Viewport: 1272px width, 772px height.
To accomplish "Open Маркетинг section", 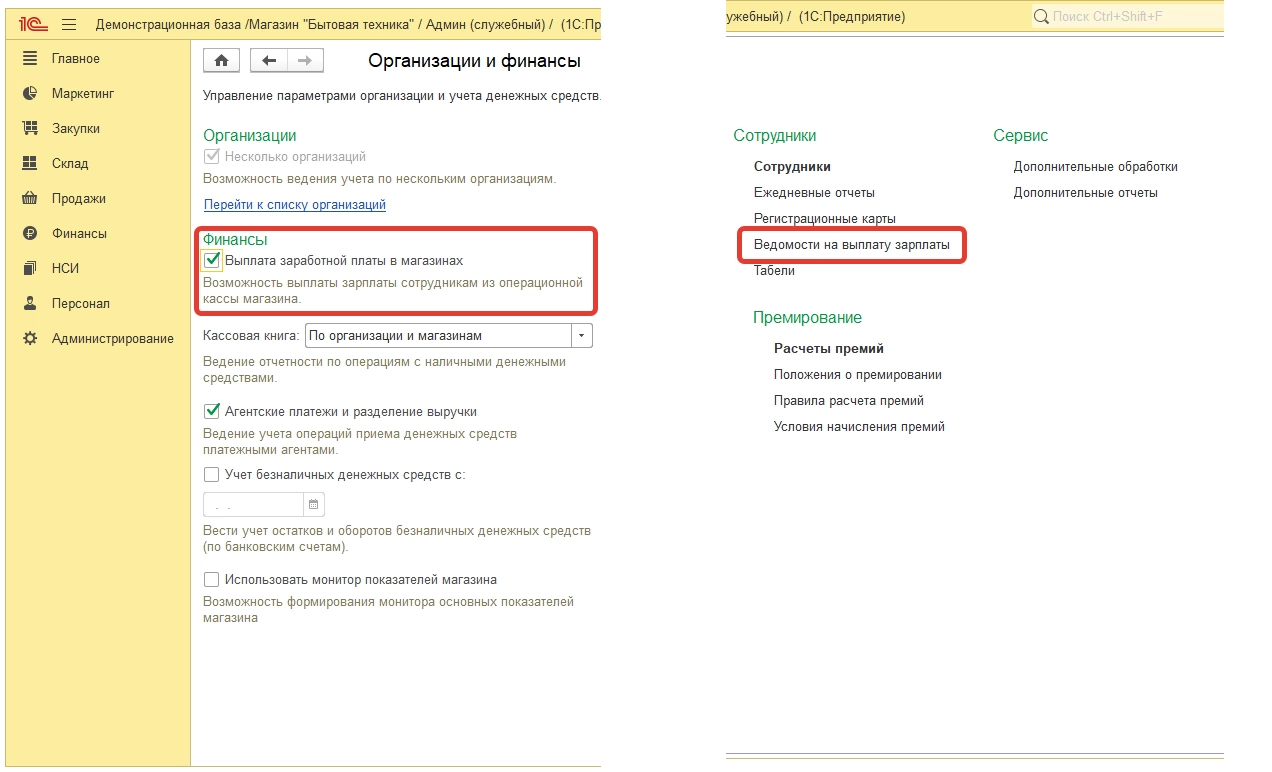I will (x=83, y=94).
